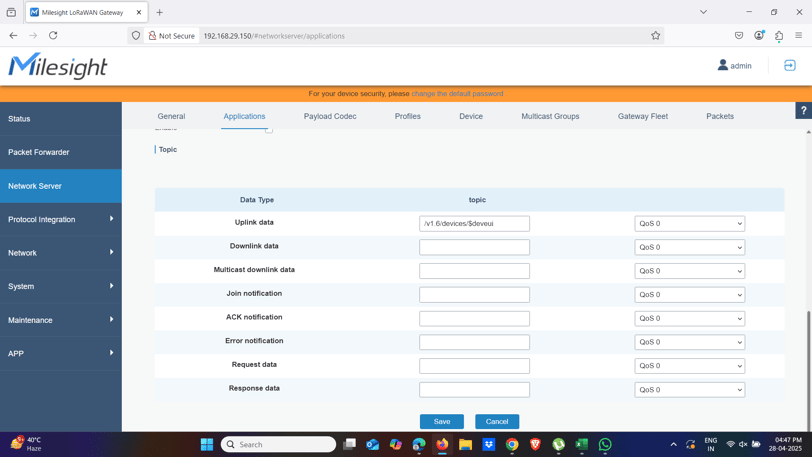Click the logout icon beside admin
This screenshot has height=457, width=812.
pos(789,66)
